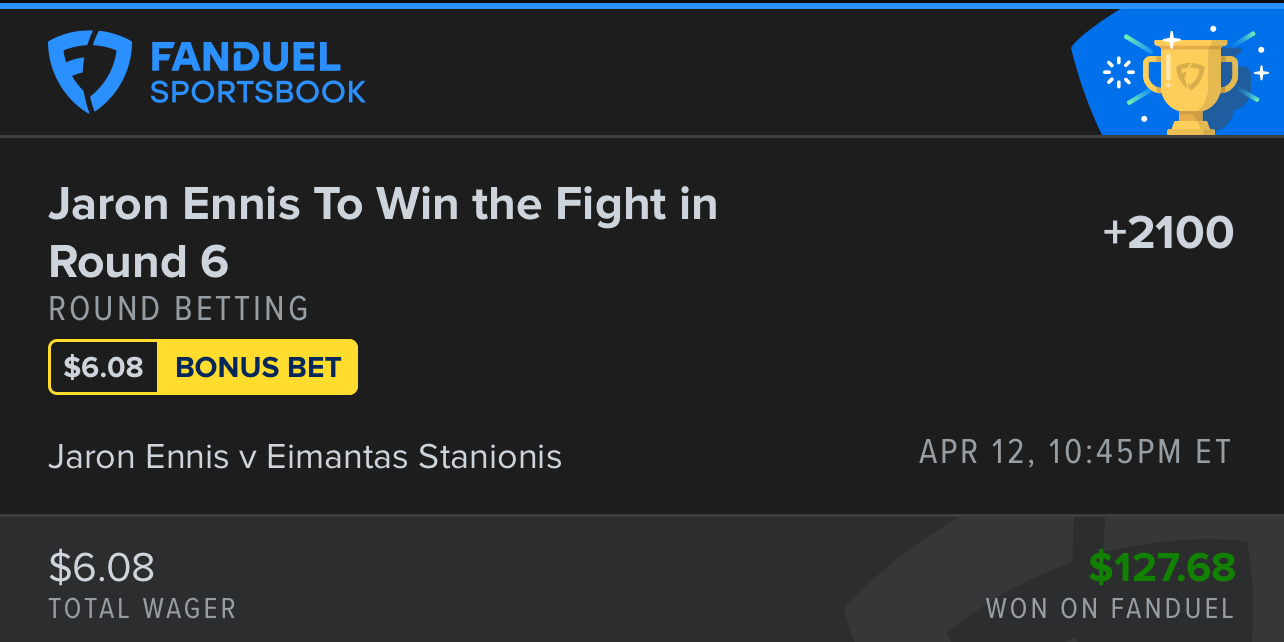1284x642 pixels.
Task: Select the Jaron Ennis Round 6 bet title
Action: coord(382,233)
